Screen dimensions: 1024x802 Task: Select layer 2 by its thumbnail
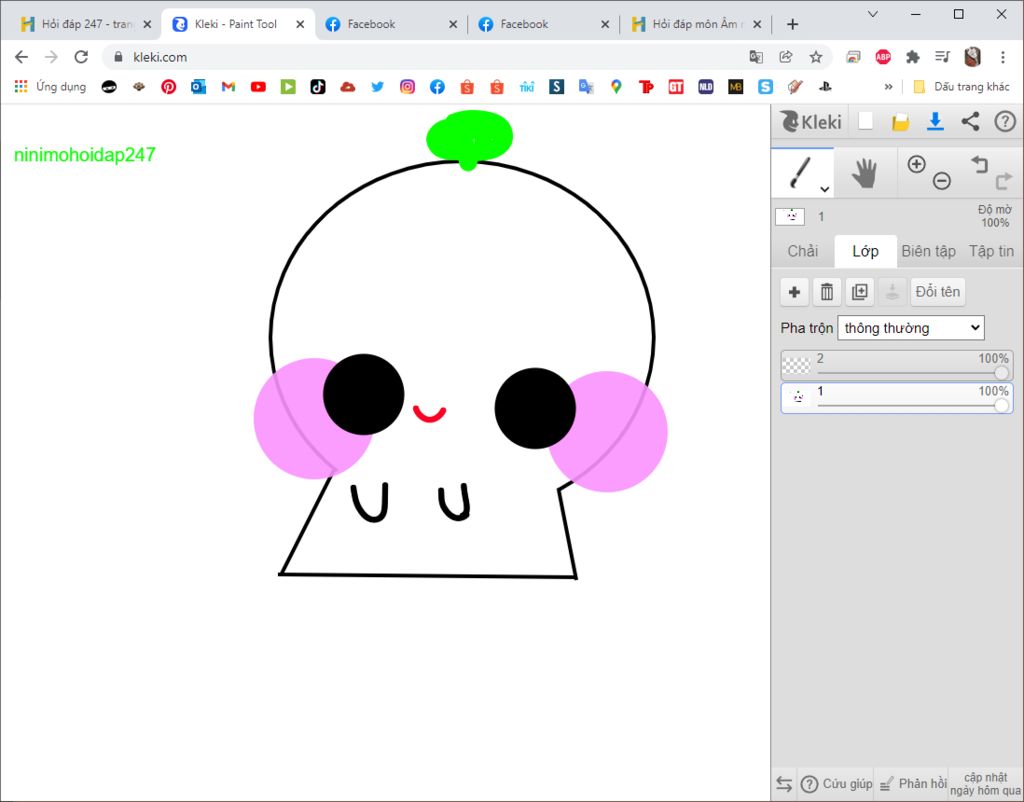coord(796,365)
